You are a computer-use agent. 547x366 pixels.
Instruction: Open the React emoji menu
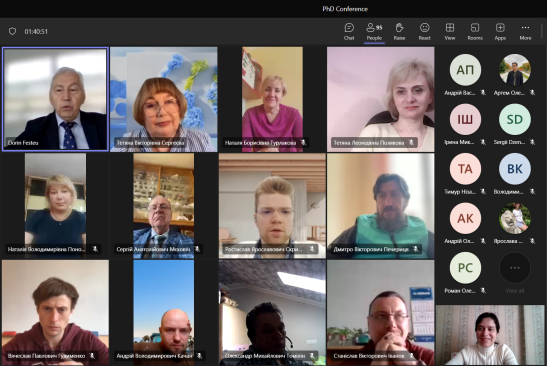point(425,31)
